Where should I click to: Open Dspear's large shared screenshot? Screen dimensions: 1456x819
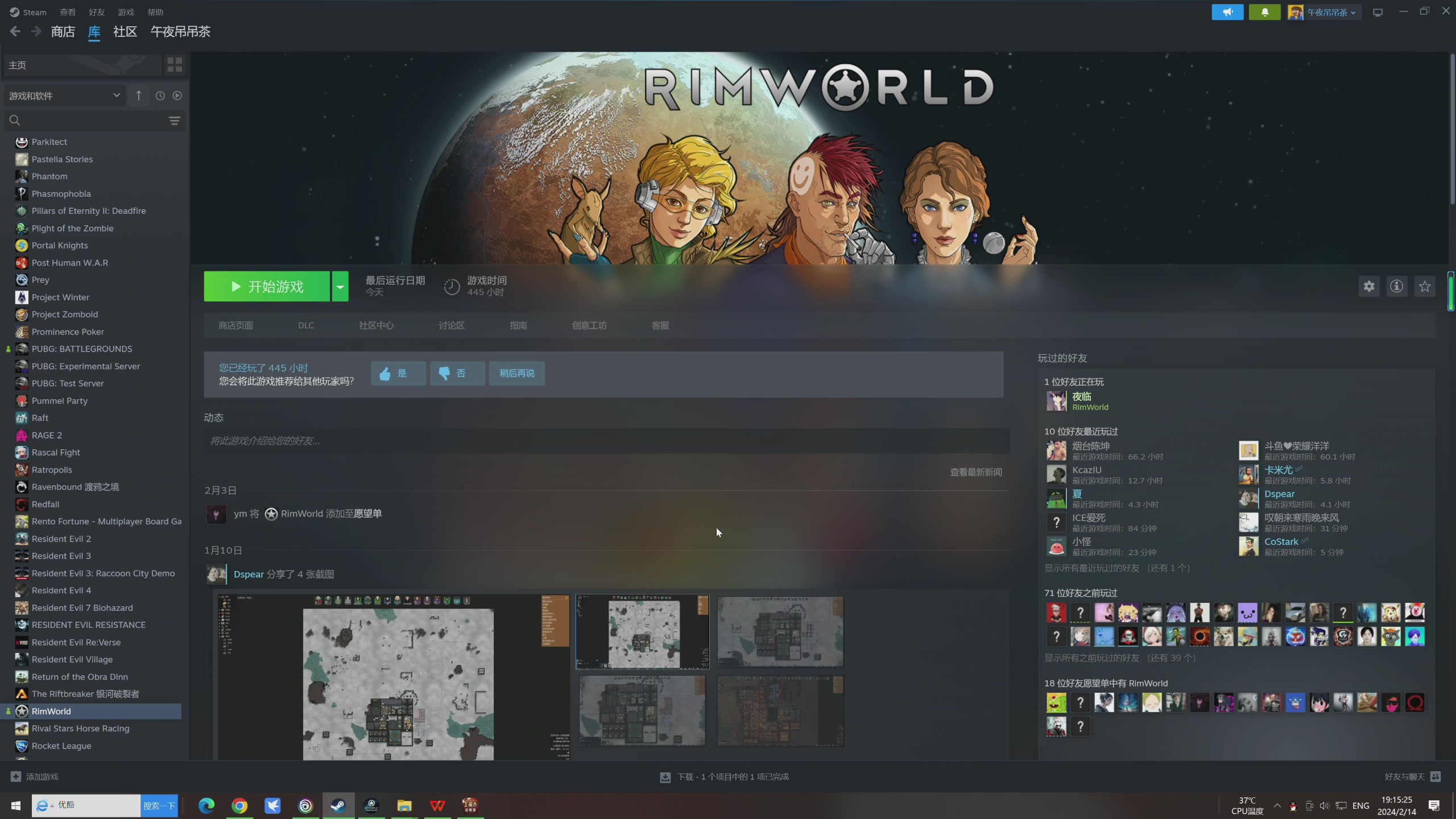[394, 677]
